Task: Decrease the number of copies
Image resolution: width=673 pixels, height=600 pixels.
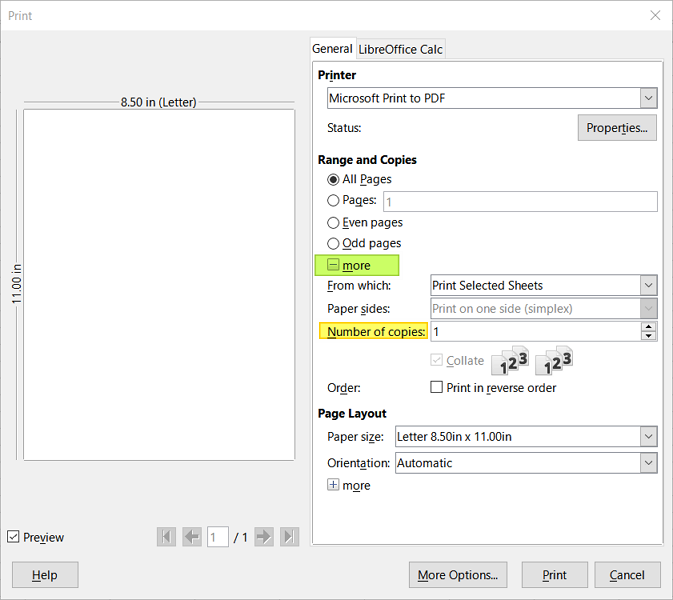Action: 649,336
